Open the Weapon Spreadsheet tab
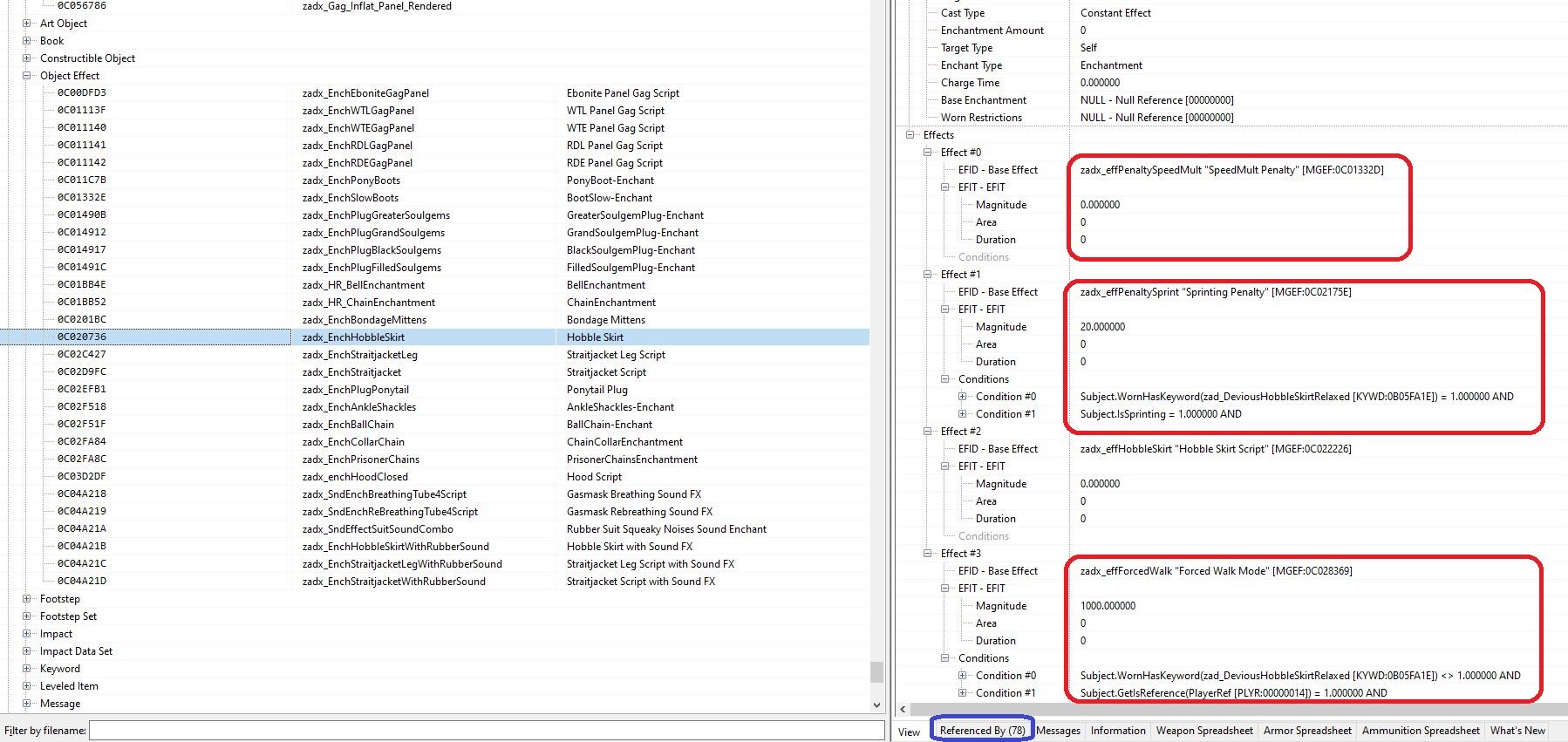The width and height of the screenshot is (1568, 742). click(x=1204, y=731)
